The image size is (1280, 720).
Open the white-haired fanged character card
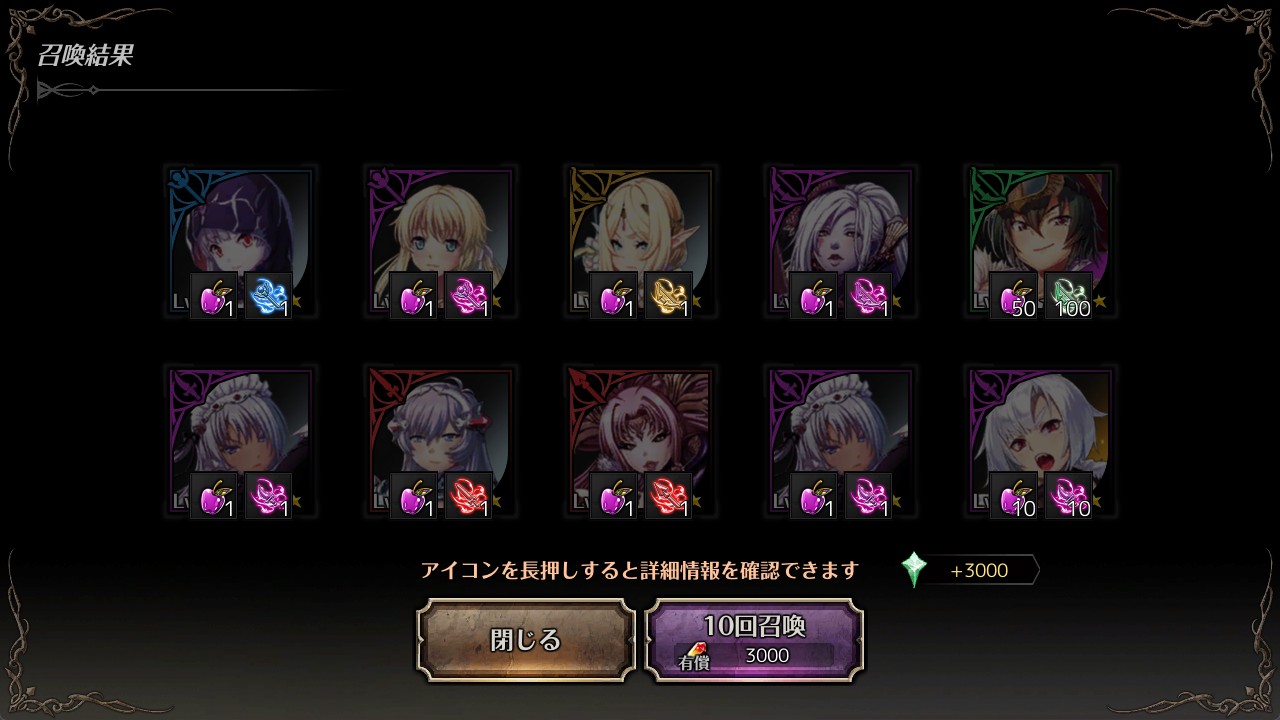point(1041,441)
